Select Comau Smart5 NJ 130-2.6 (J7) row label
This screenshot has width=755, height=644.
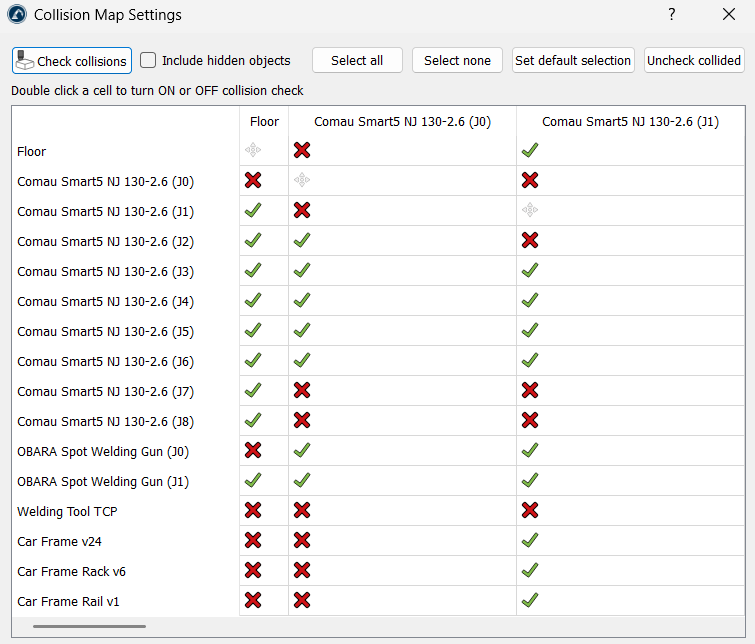(x=105, y=392)
